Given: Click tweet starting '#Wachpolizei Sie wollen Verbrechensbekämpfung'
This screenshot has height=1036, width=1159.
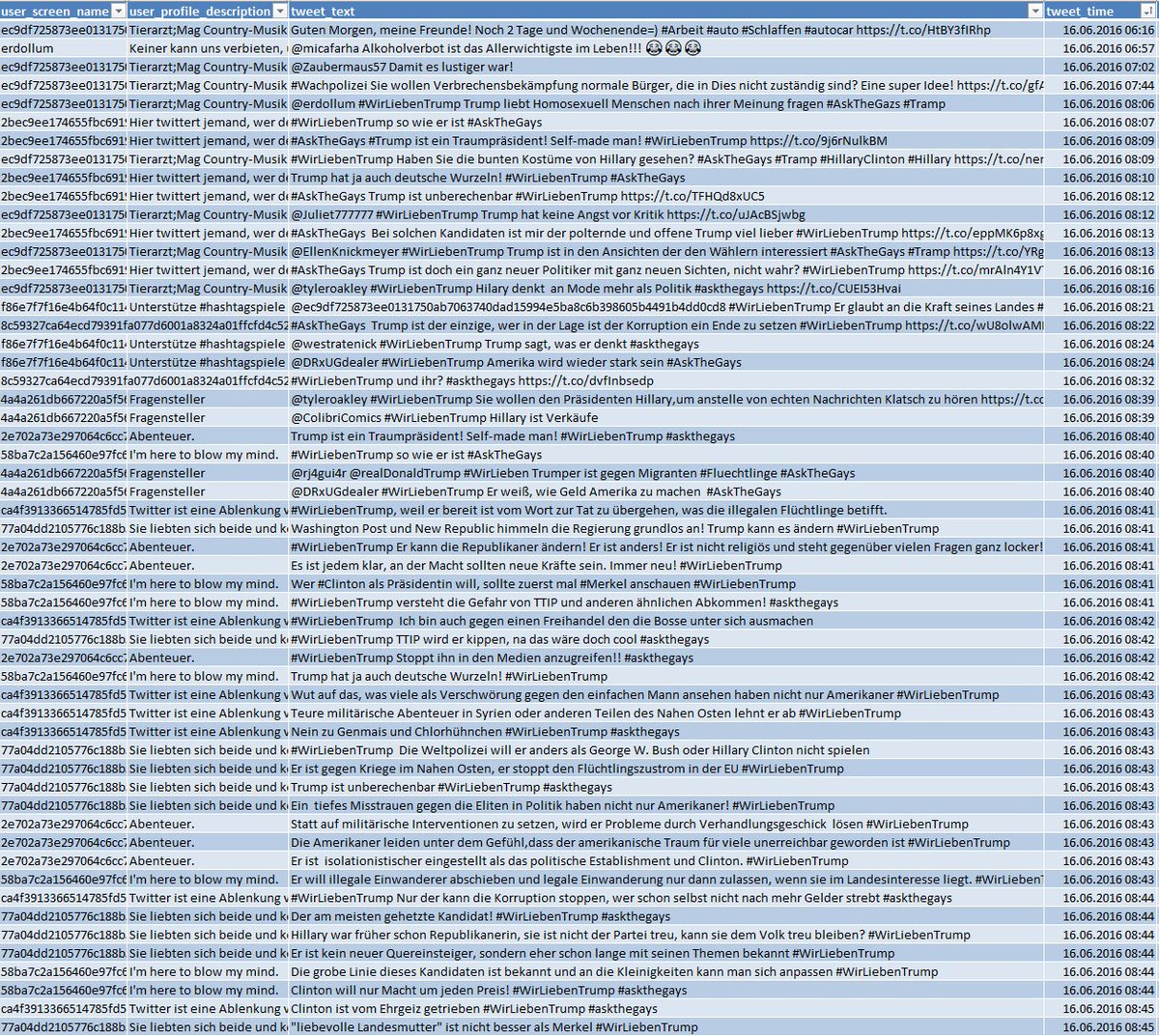Looking at the screenshot, I should click(666, 85).
